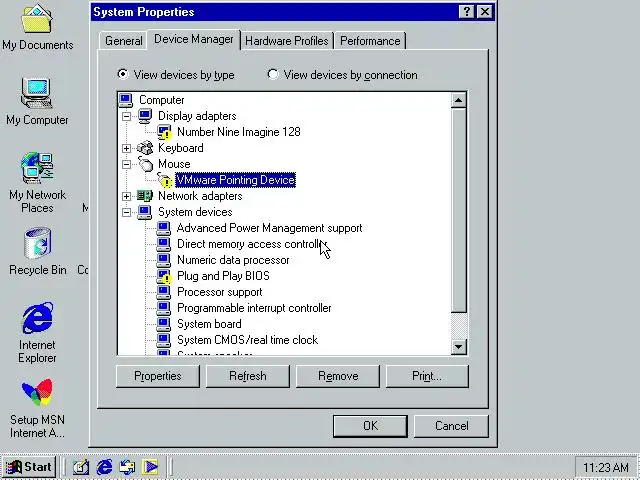
Task: Select the Advanced Power Management support label
Action: point(269,228)
